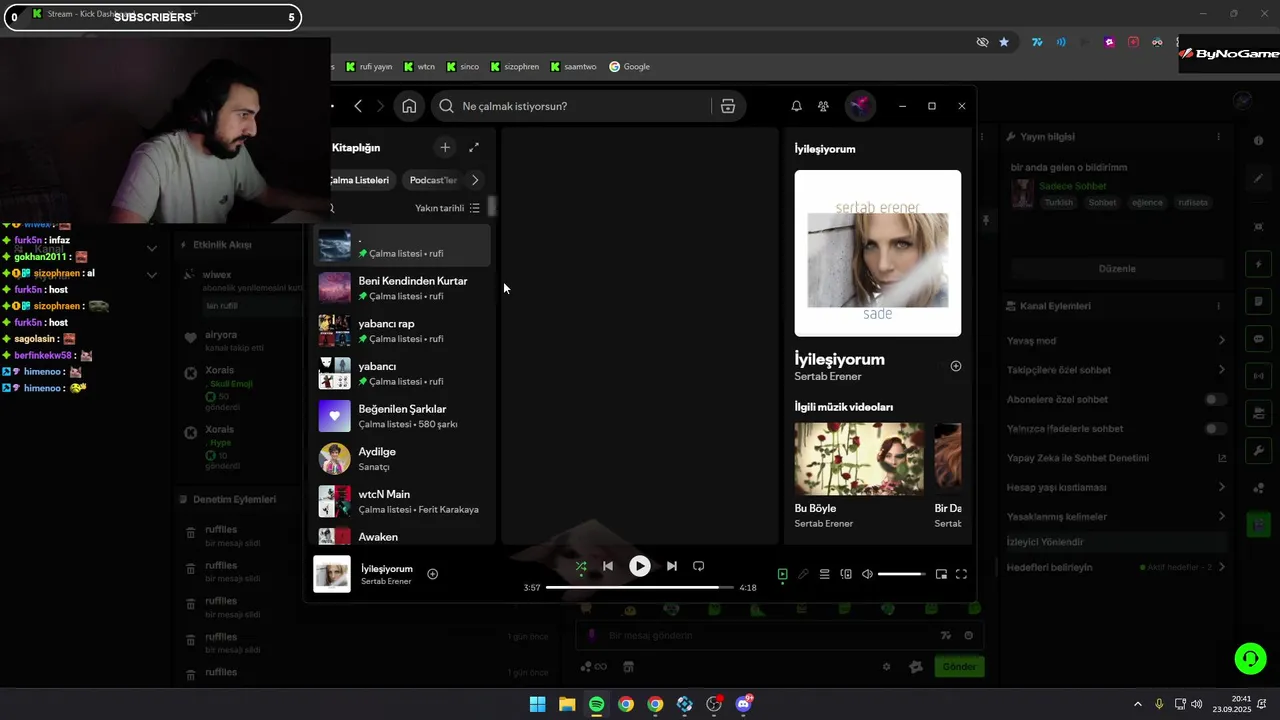Toggle shuffle mode
1280x720 pixels.
(x=581, y=566)
